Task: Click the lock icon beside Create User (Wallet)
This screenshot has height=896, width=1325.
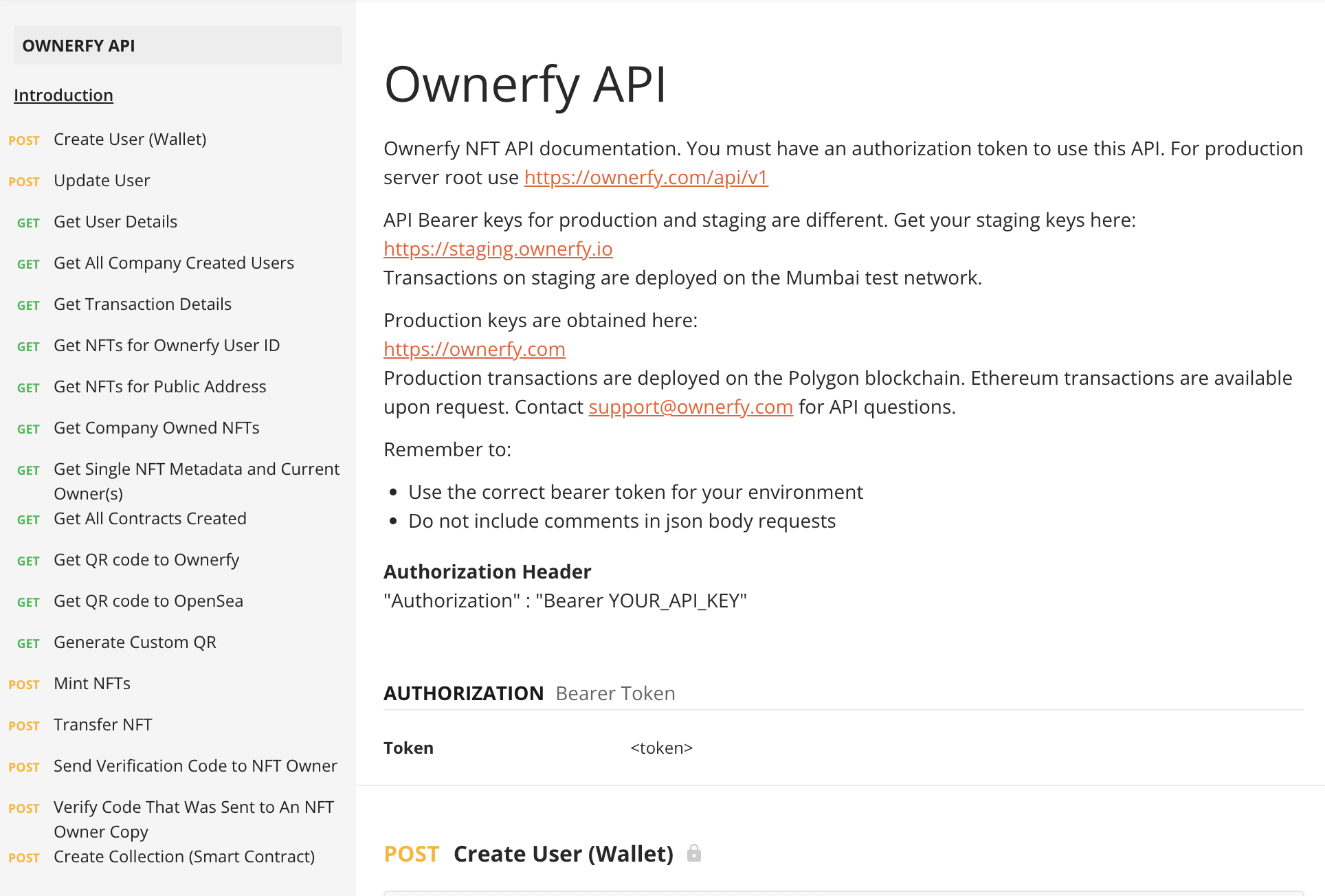Action: 694,853
